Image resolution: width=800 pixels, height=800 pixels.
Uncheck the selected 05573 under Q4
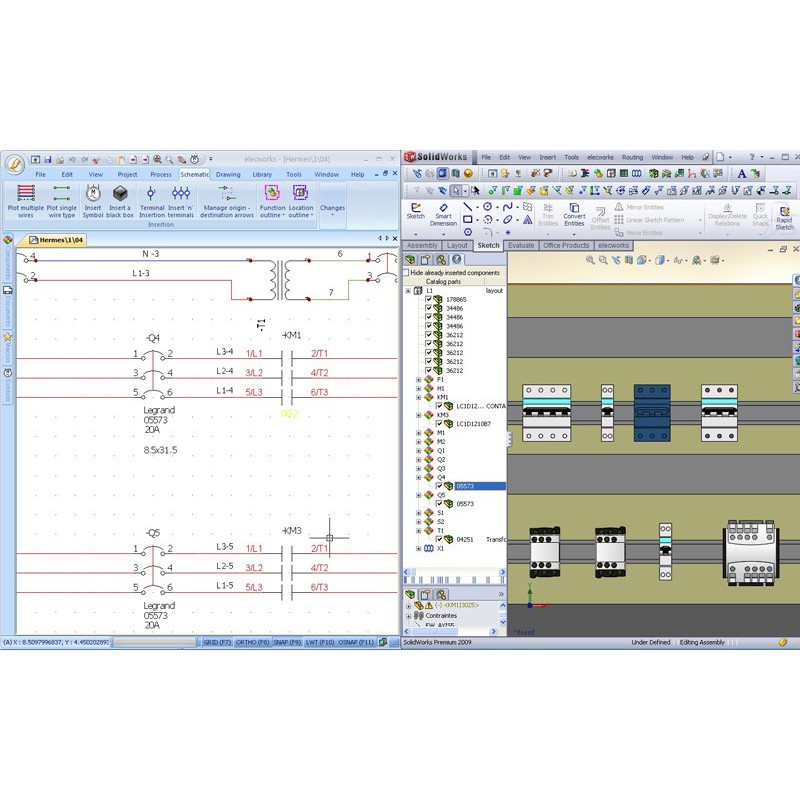point(439,486)
